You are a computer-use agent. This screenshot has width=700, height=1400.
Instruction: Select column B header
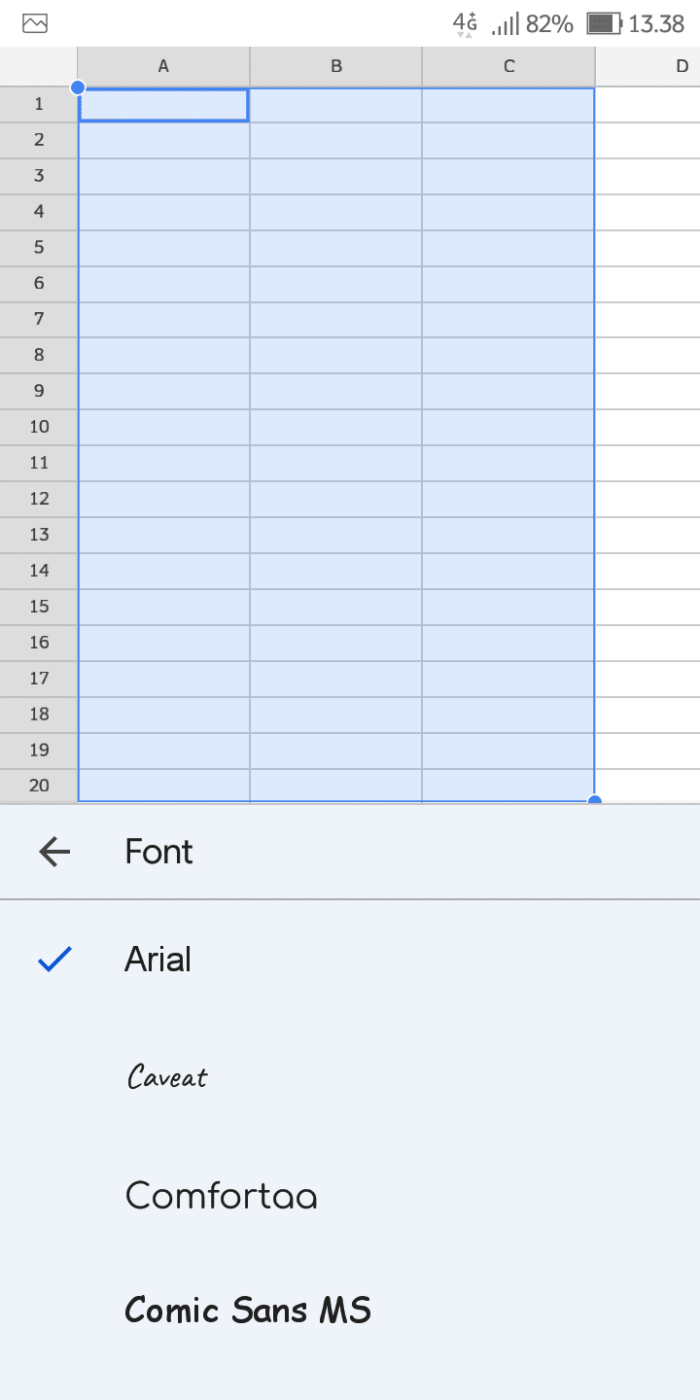335,66
